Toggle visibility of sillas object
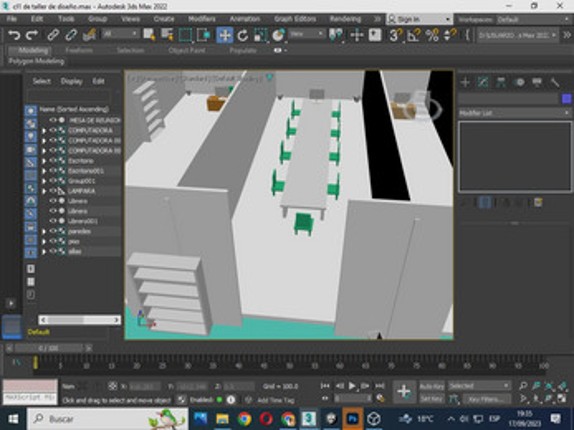Viewport: 574px width, 430px height. pyautogui.click(x=53, y=251)
